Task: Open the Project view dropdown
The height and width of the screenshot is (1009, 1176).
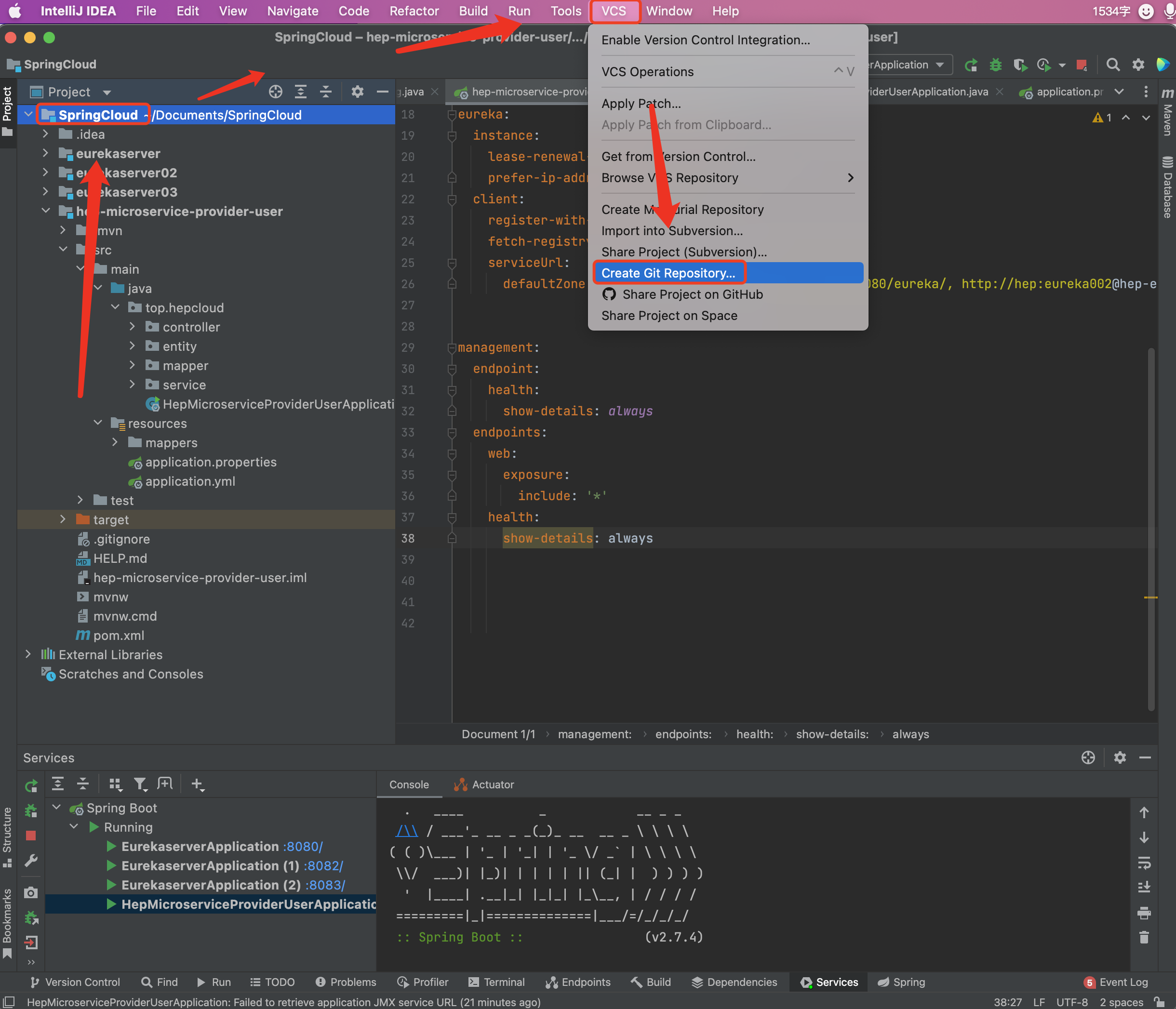Action: click(x=107, y=92)
